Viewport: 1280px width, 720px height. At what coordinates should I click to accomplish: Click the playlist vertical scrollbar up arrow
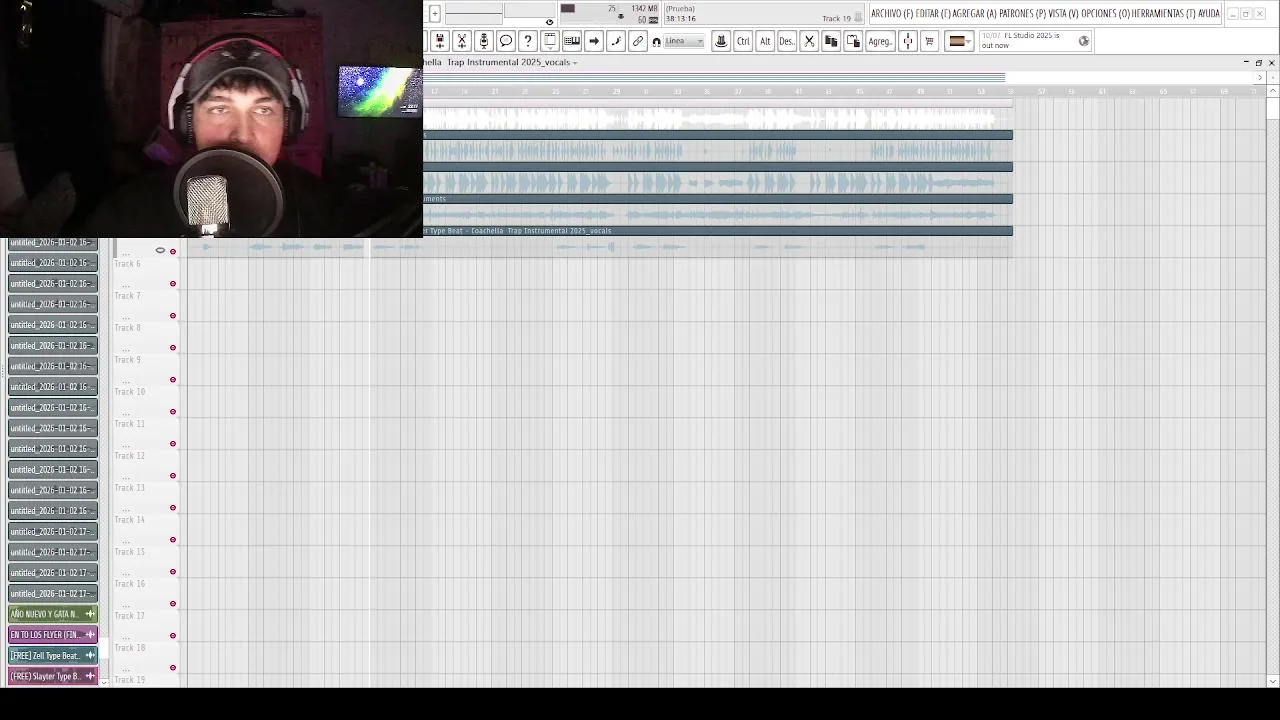click(x=1272, y=89)
